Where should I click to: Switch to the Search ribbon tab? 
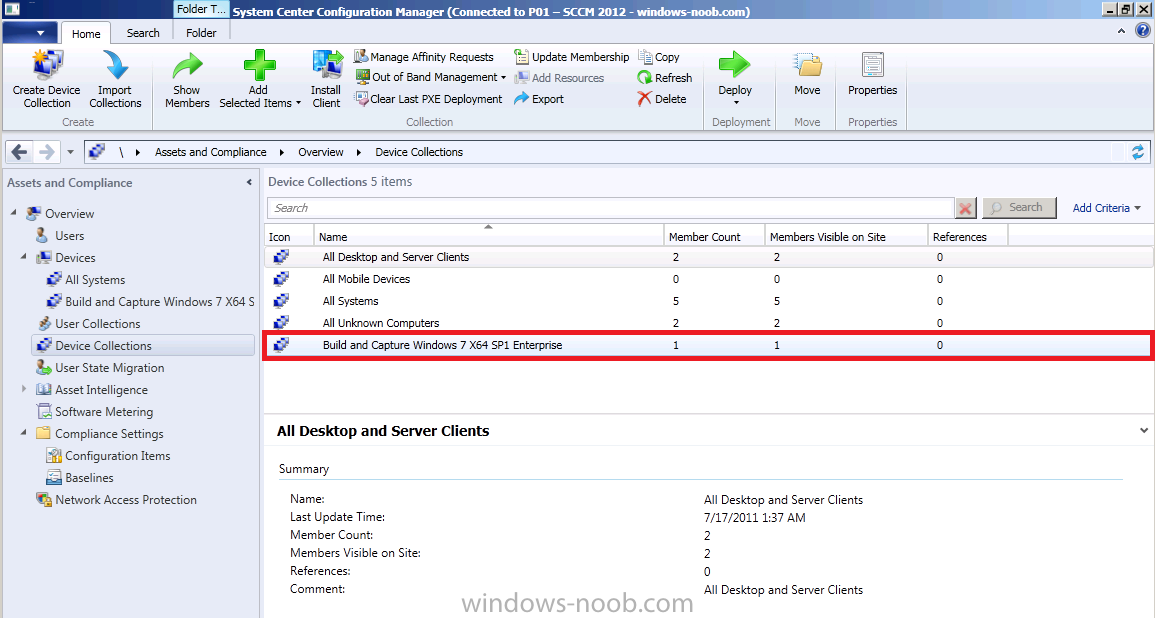(143, 33)
